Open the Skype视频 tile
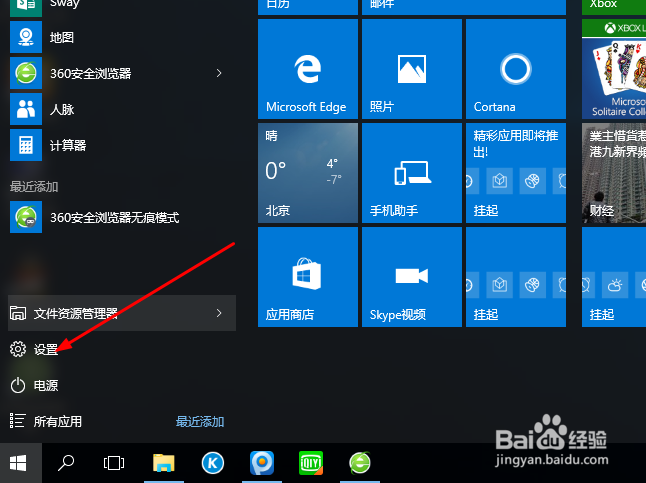This screenshot has height=483, width=646. pyautogui.click(x=412, y=277)
